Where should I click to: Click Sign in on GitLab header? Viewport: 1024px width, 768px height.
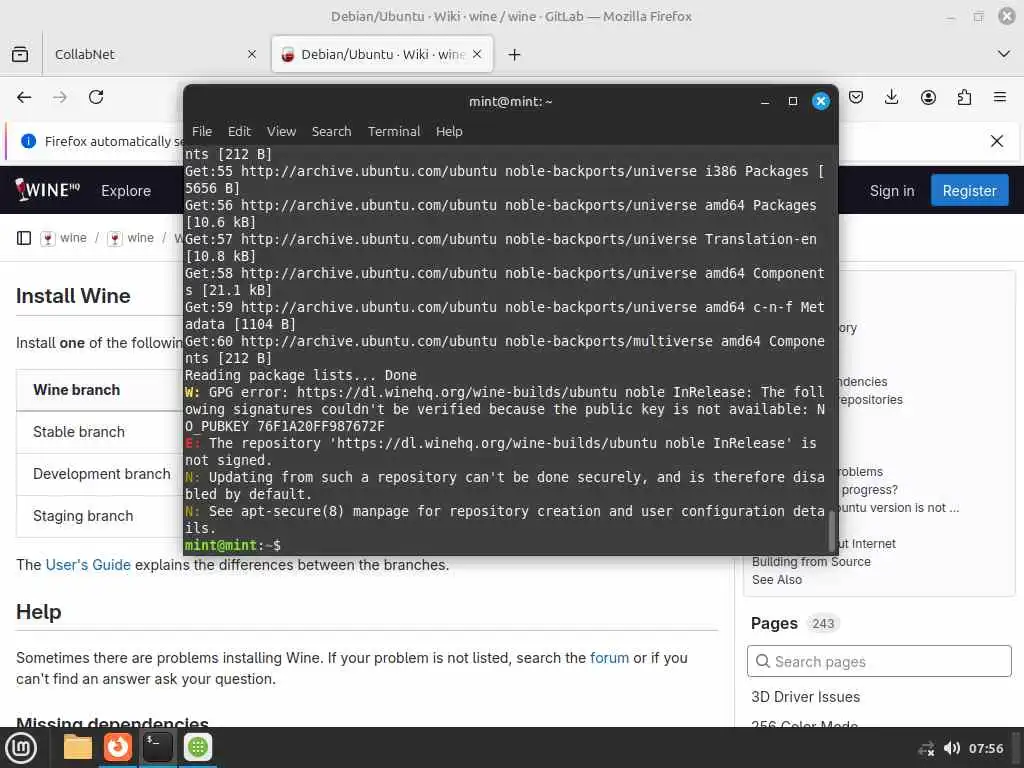pyautogui.click(x=891, y=191)
